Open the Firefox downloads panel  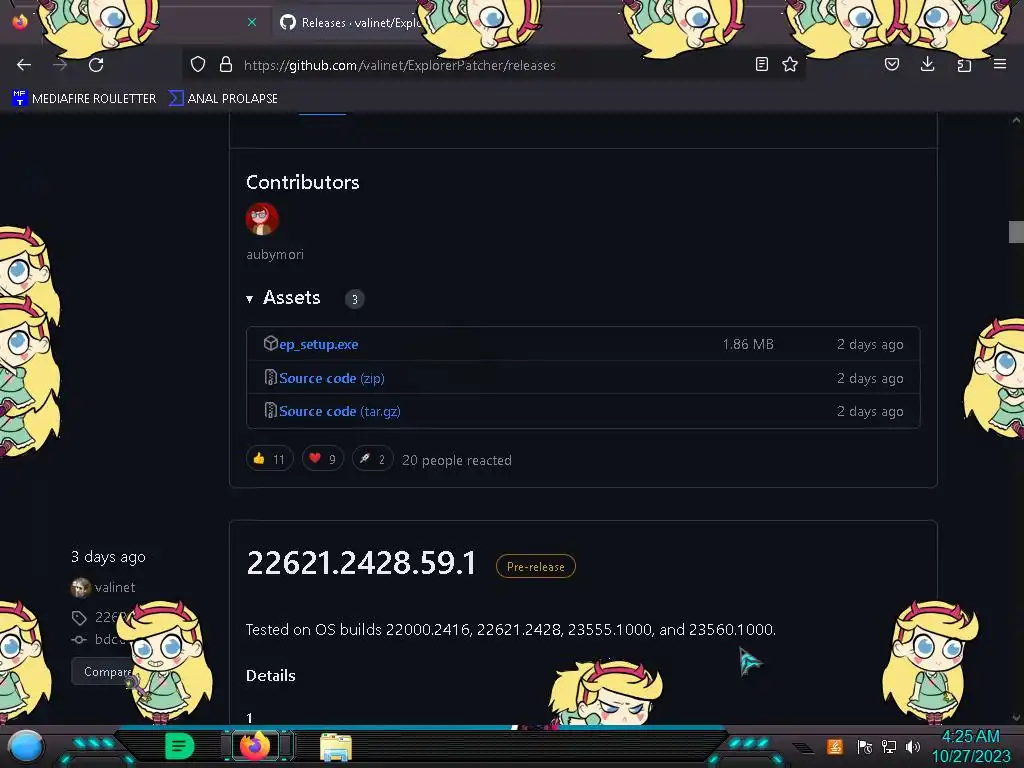(927, 64)
